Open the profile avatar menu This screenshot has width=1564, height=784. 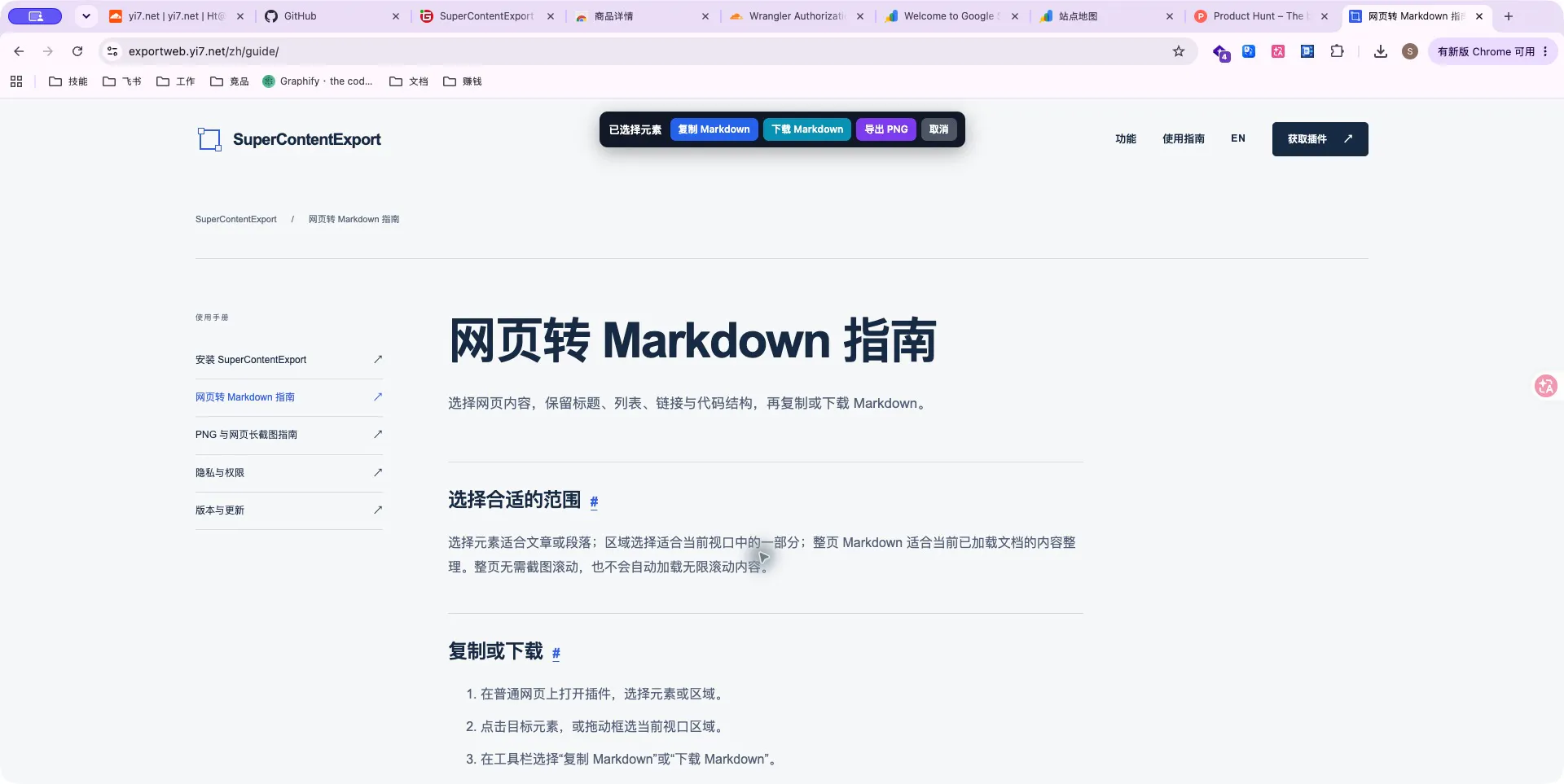tap(1410, 51)
